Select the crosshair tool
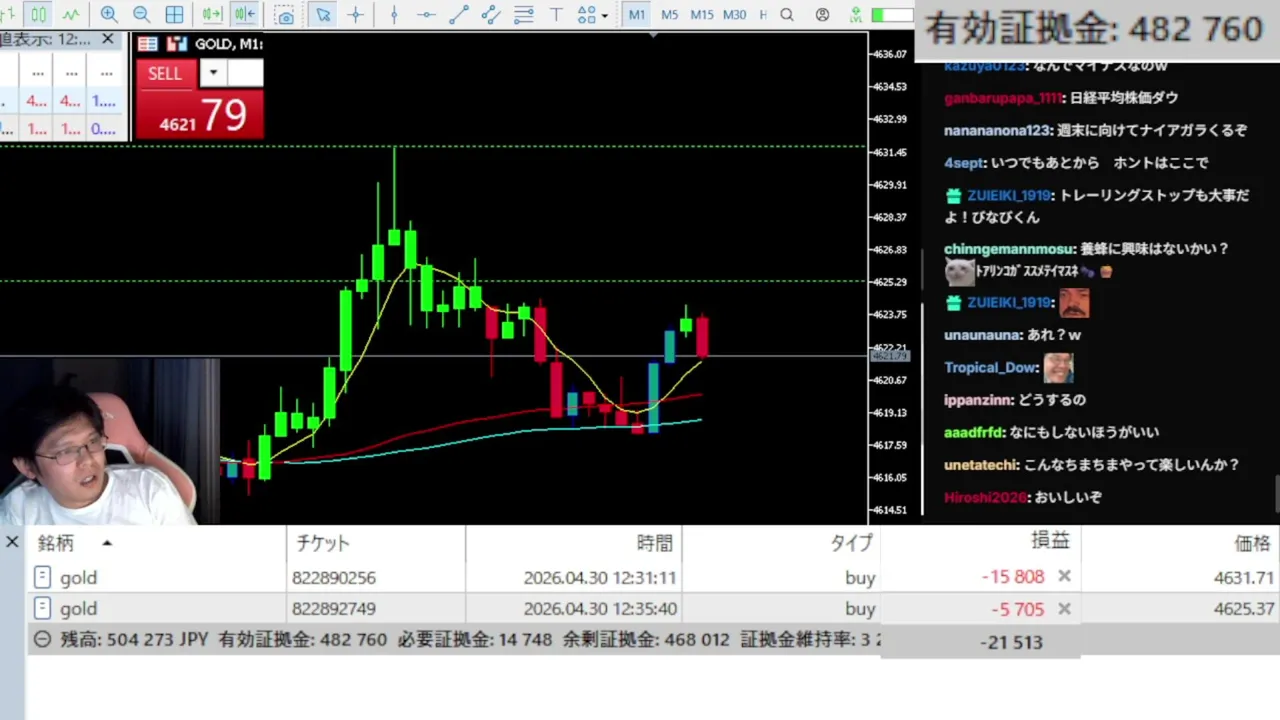This screenshot has height=720, width=1280. 355,14
